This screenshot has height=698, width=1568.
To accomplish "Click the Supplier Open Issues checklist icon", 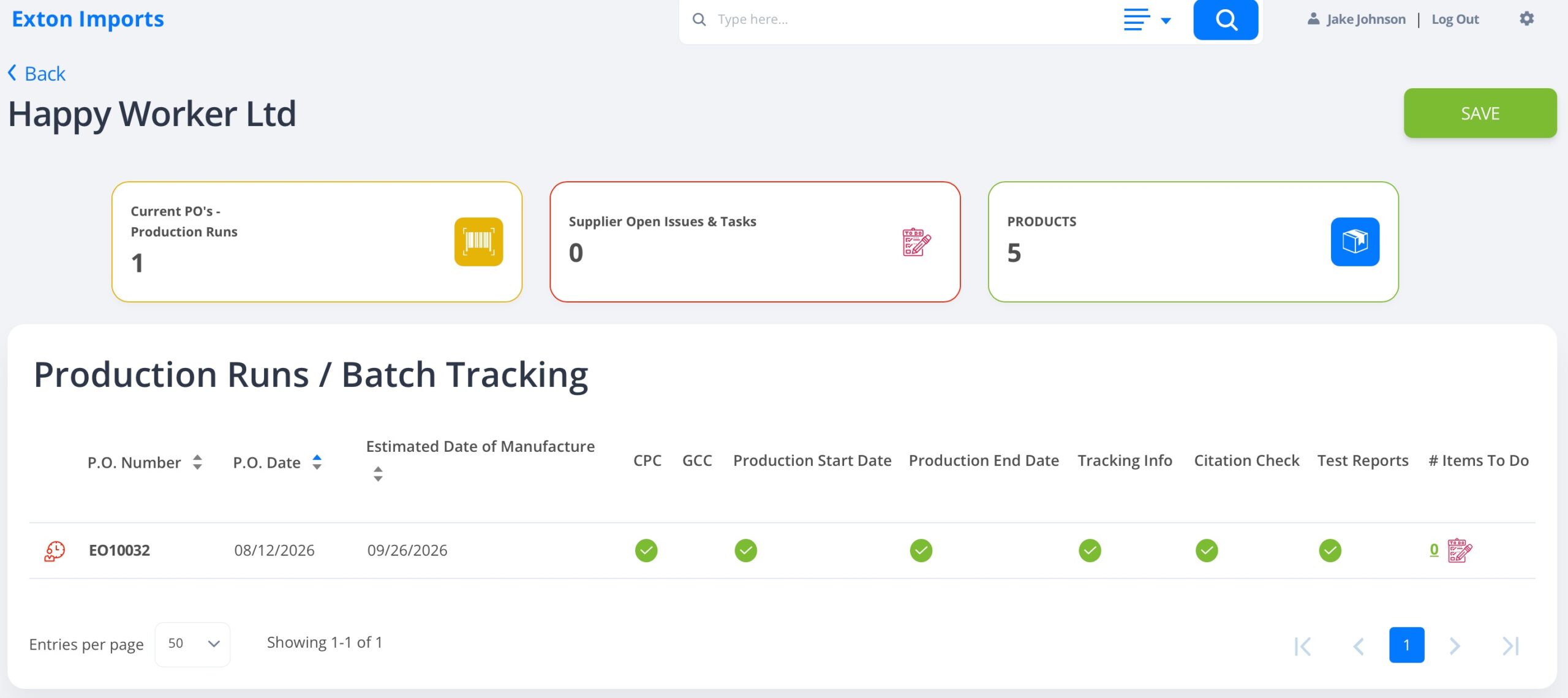I will (x=916, y=242).
